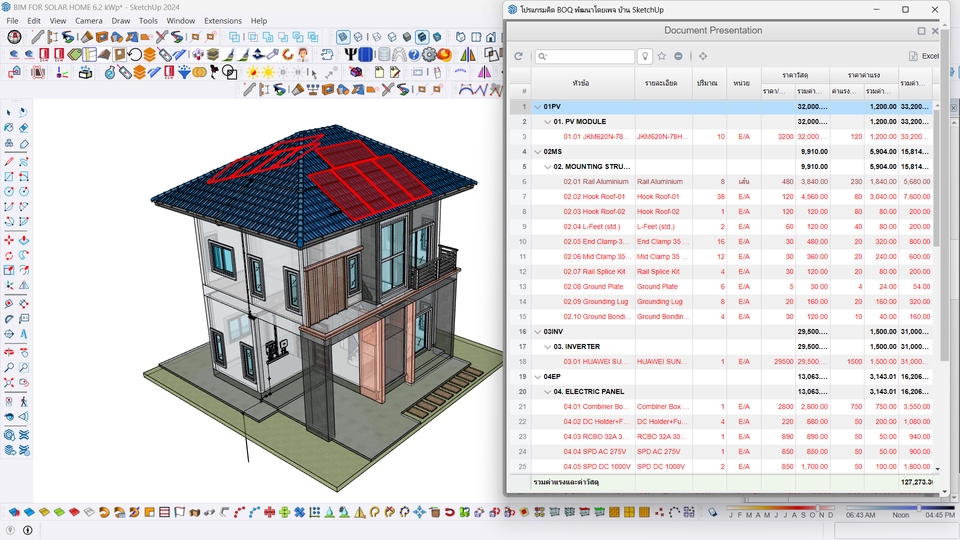Viewport: 960px width, 540px height.
Task: Click the red solar panel array on roof
Action: (x=370, y=178)
